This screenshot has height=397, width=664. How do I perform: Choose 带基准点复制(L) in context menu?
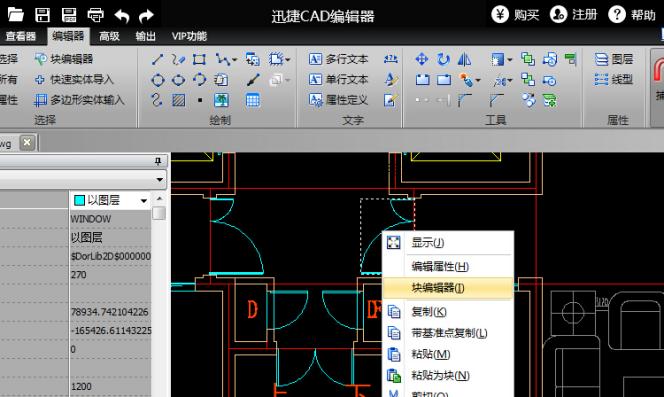[x=448, y=333]
